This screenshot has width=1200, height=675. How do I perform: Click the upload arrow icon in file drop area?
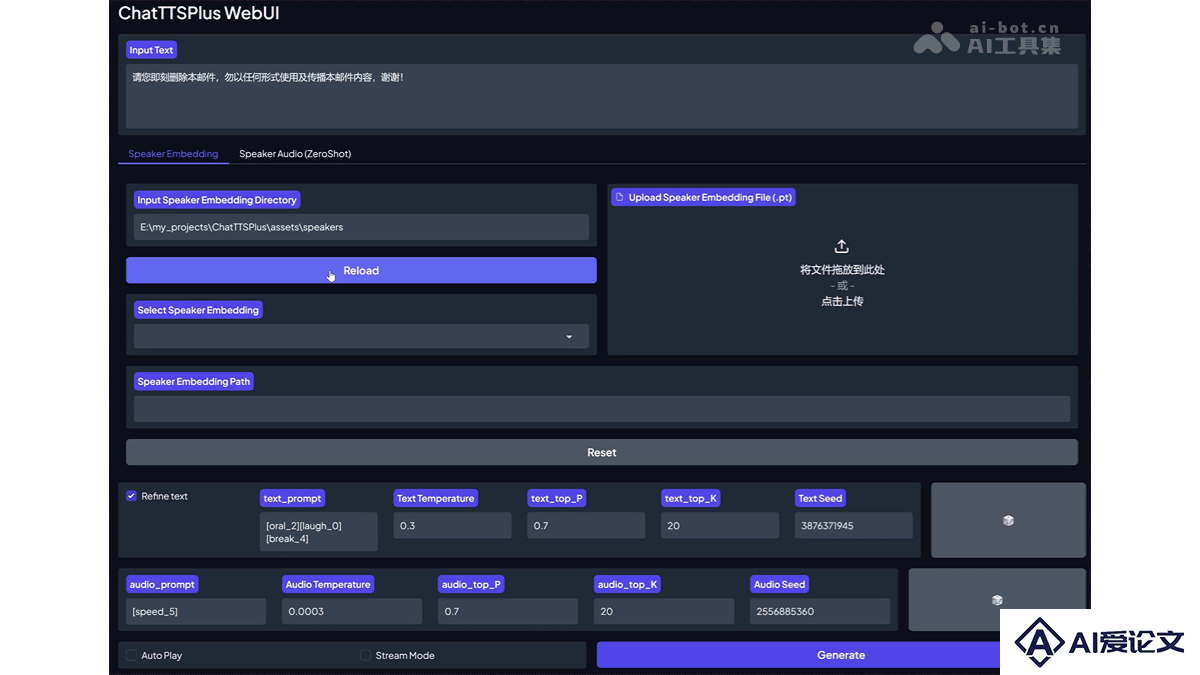[842, 246]
